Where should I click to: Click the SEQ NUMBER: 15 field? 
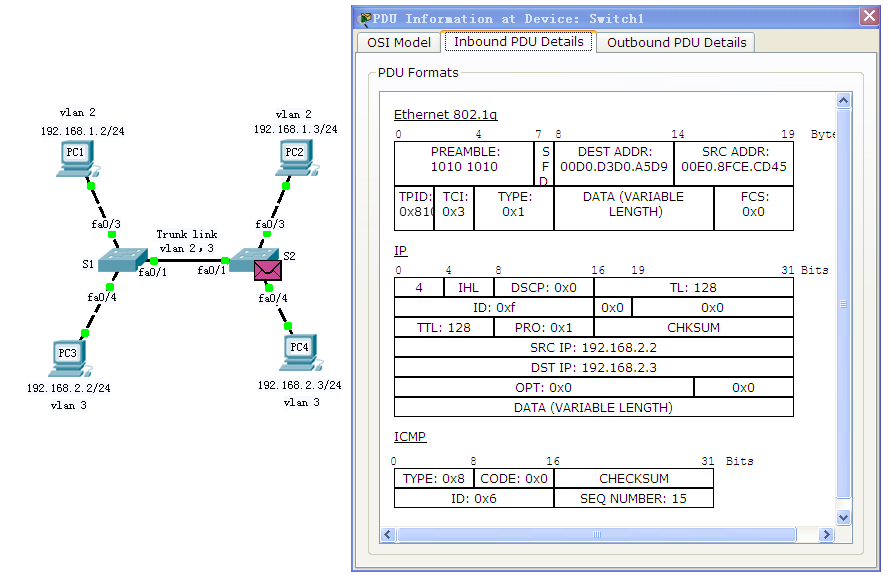click(x=634, y=498)
